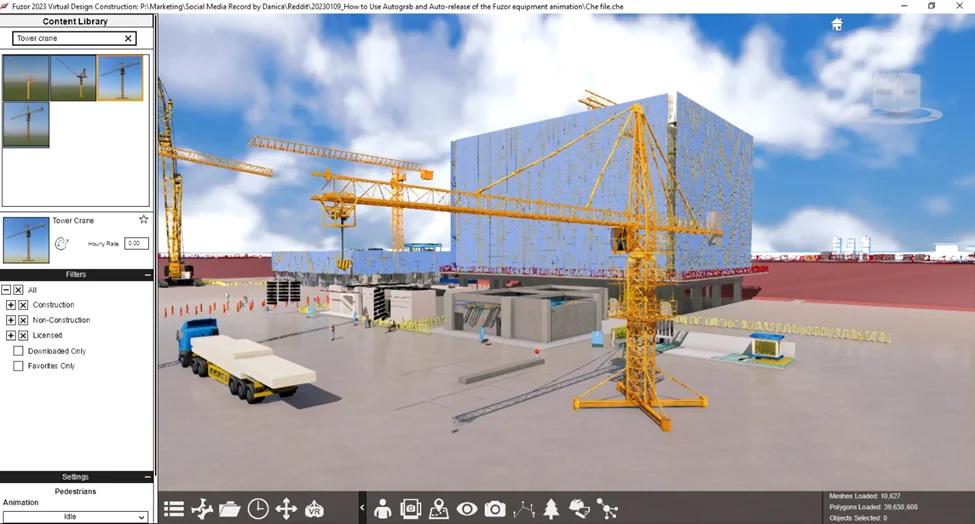Take a screenshot with the camera icon
The height and width of the screenshot is (524, 975).
coord(495,509)
